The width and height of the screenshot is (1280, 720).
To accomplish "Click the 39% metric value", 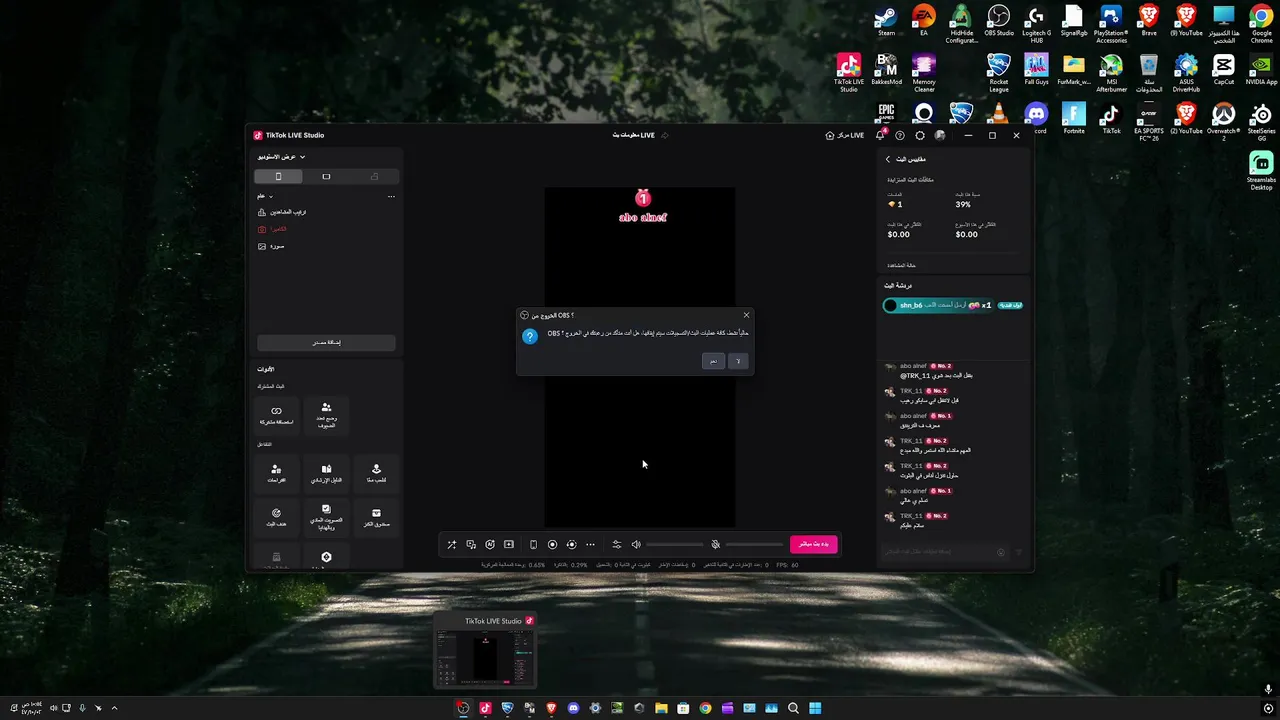I will [963, 204].
